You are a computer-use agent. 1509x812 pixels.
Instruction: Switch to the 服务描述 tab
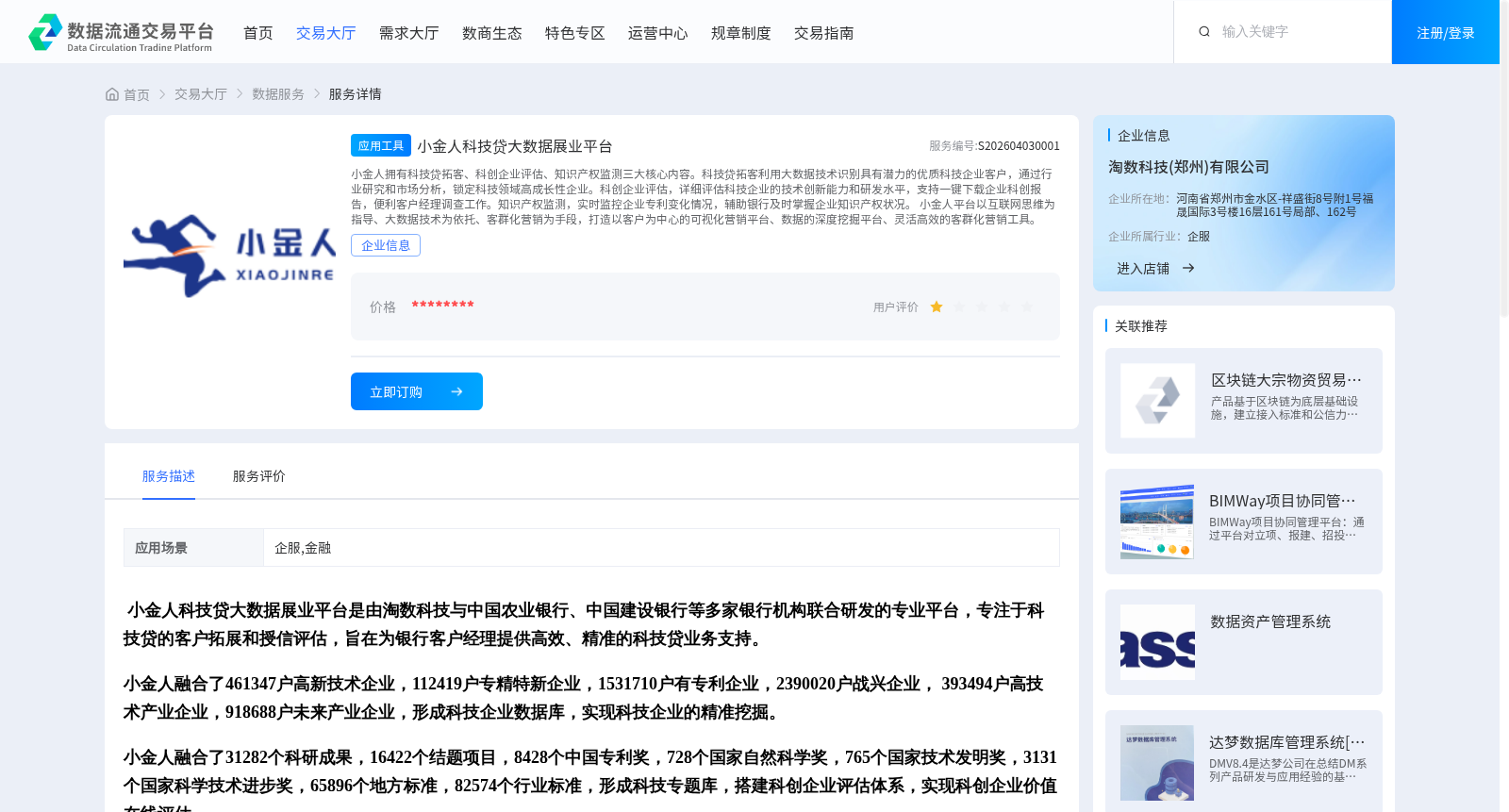[x=169, y=476]
